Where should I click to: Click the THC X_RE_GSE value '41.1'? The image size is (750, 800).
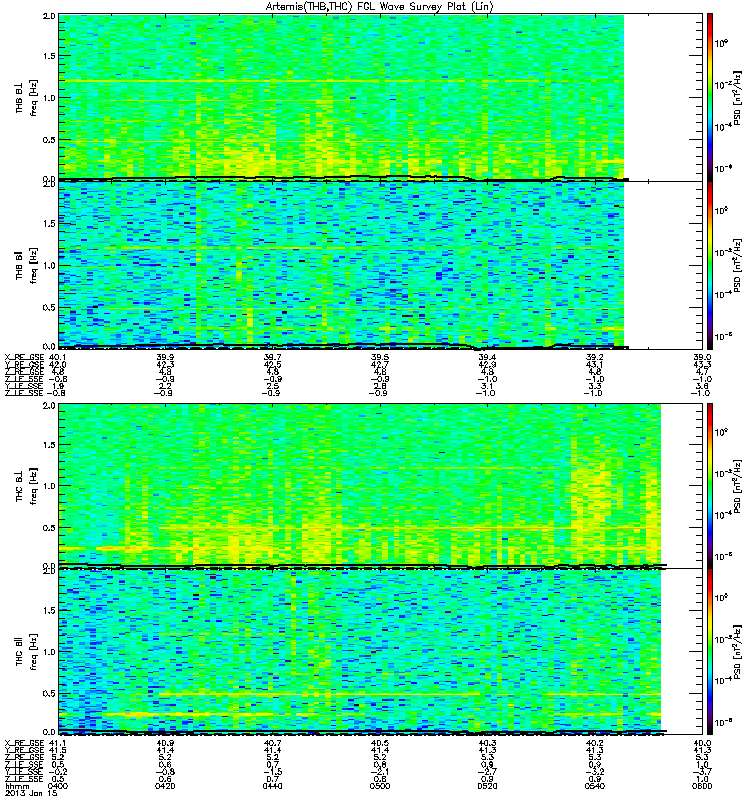[58, 743]
